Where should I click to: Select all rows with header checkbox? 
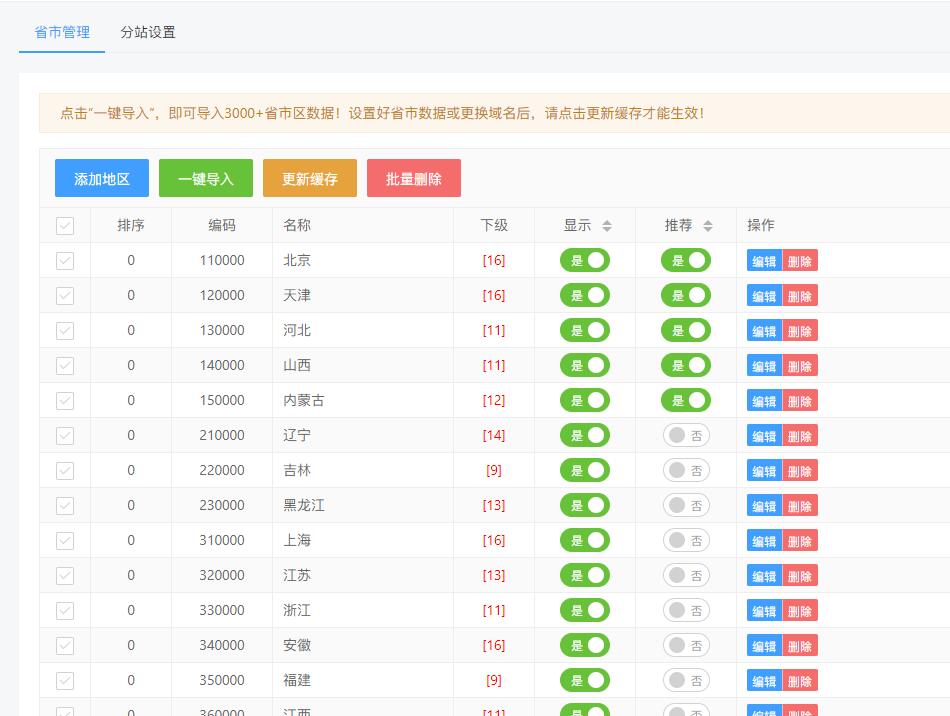coord(65,226)
